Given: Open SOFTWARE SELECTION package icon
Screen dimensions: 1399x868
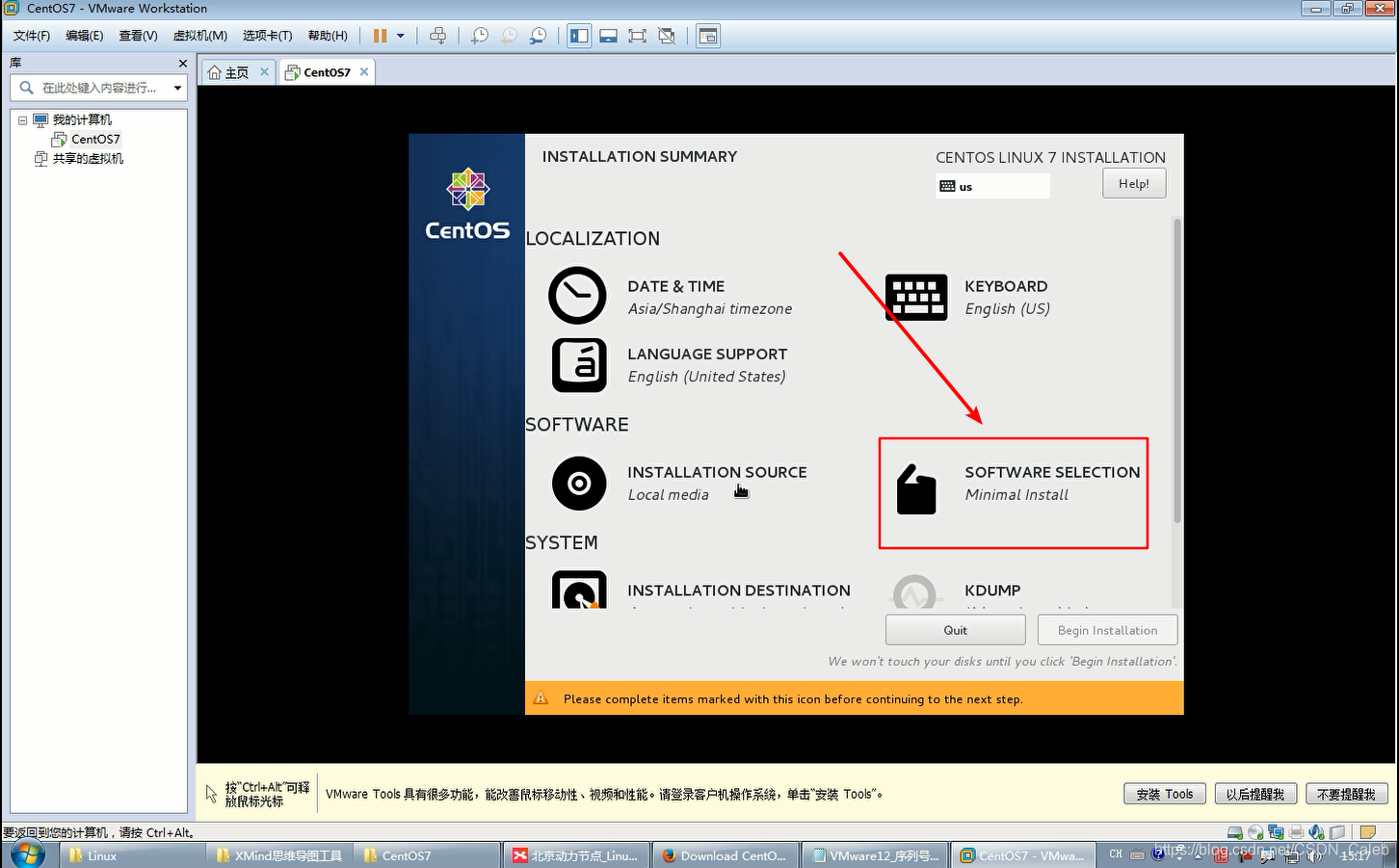Looking at the screenshot, I should [916, 489].
